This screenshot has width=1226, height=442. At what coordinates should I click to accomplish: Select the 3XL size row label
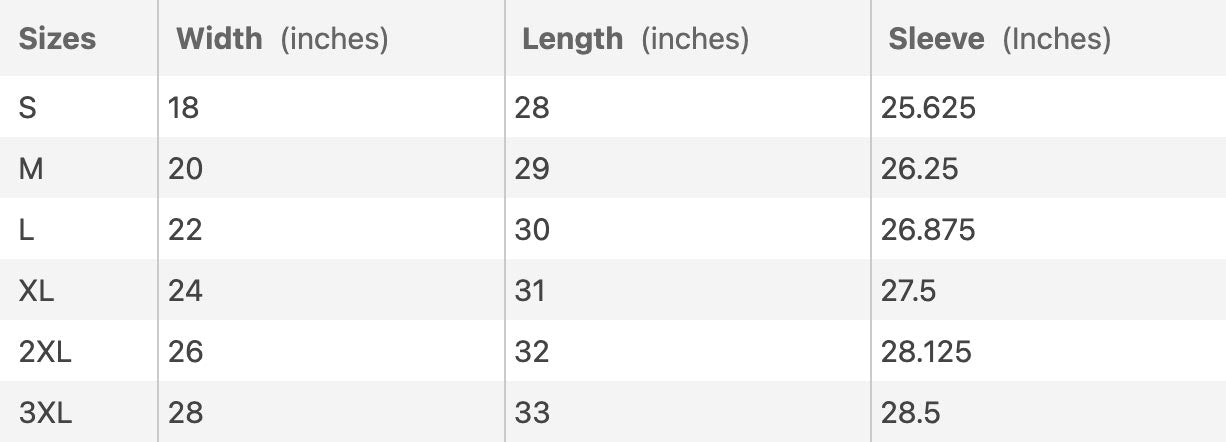(x=45, y=413)
